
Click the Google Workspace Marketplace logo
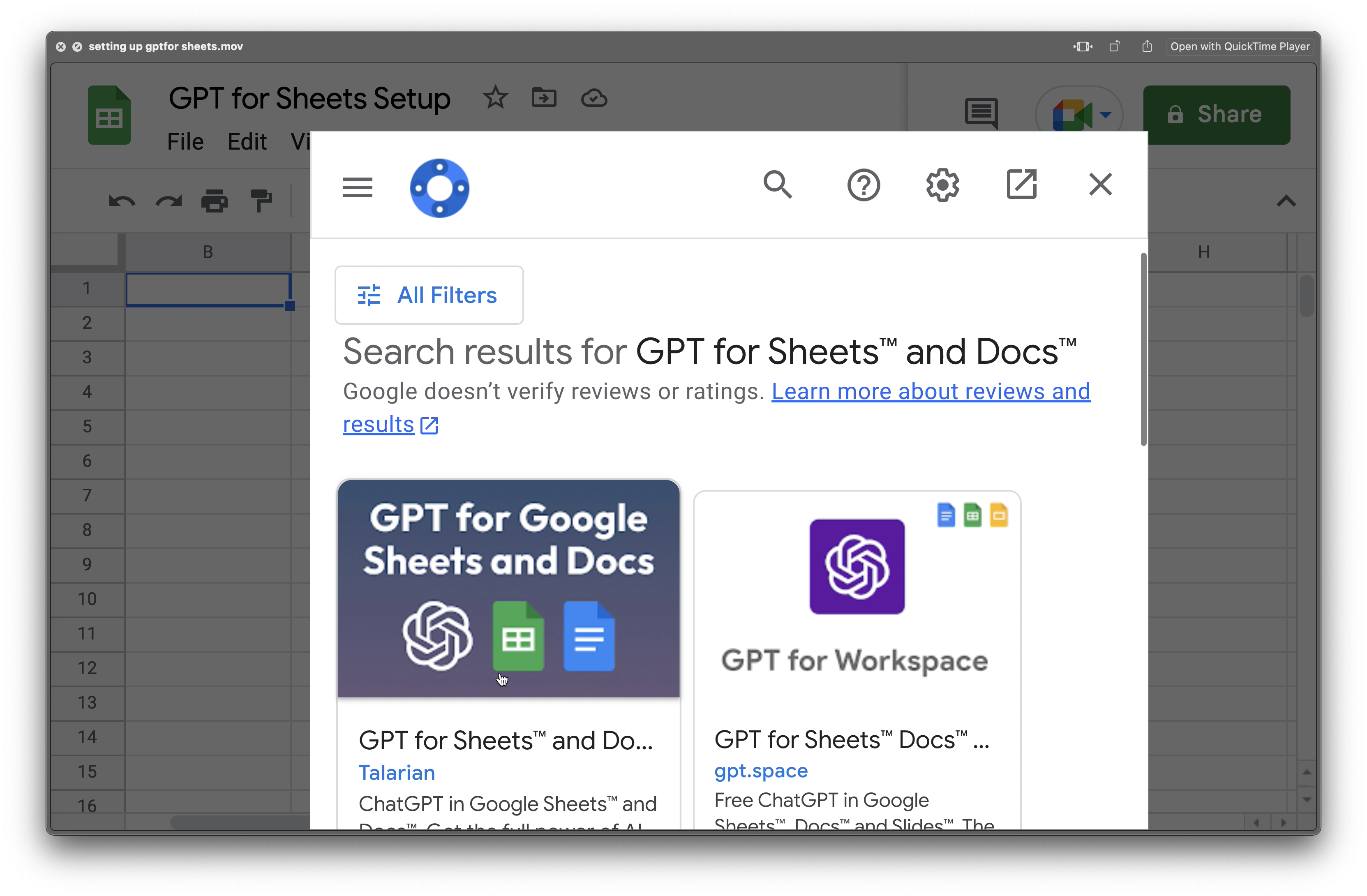[x=439, y=188]
